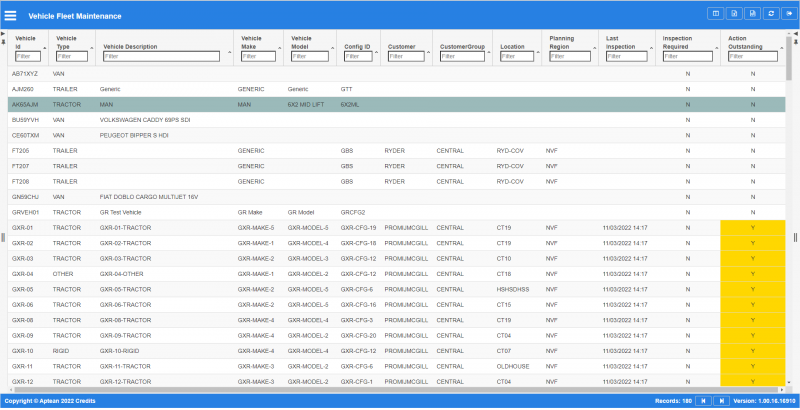Viewport: 800px width, 410px height.
Task: Click the Vehicle Fleet Maintenance title
Action: pyautogui.click(x=75, y=16)
